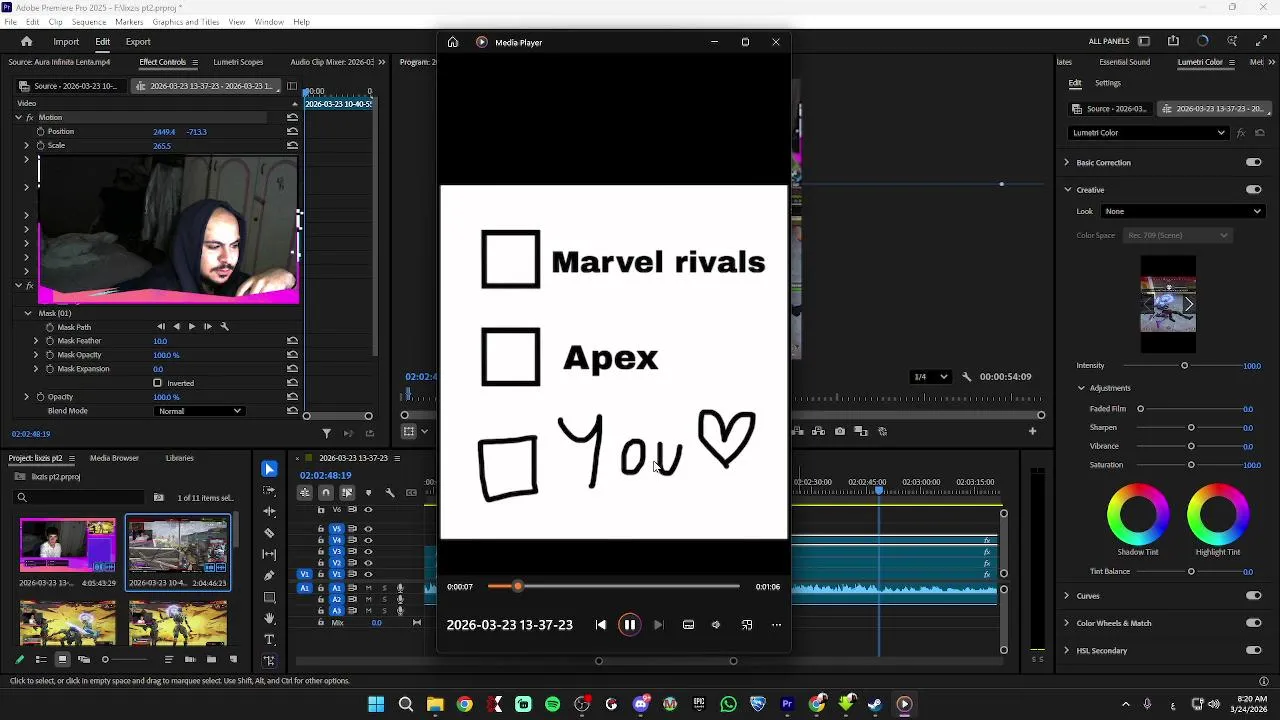1280x720 pixels.
Task: Toggle Creative section enable switch
Action: [x=1253, y=190]
